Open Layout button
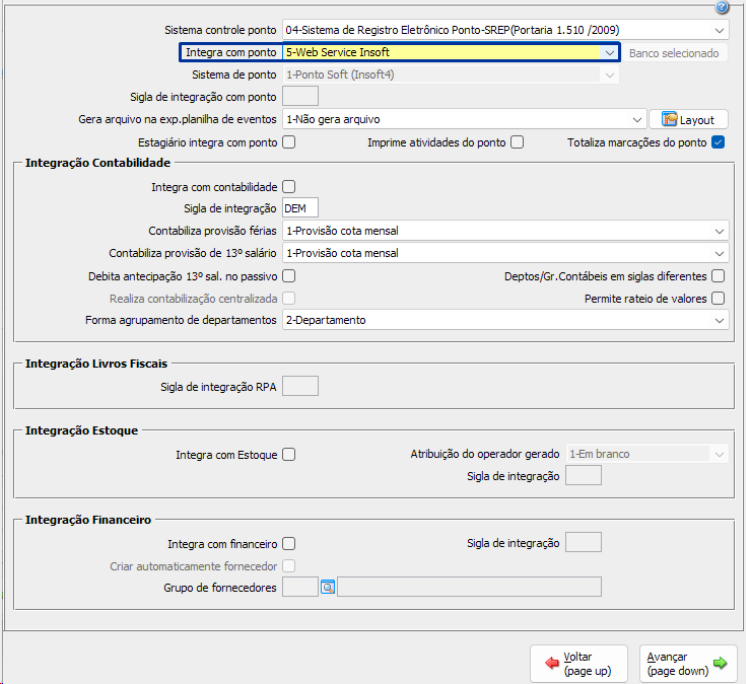 [x=688, y=119]
